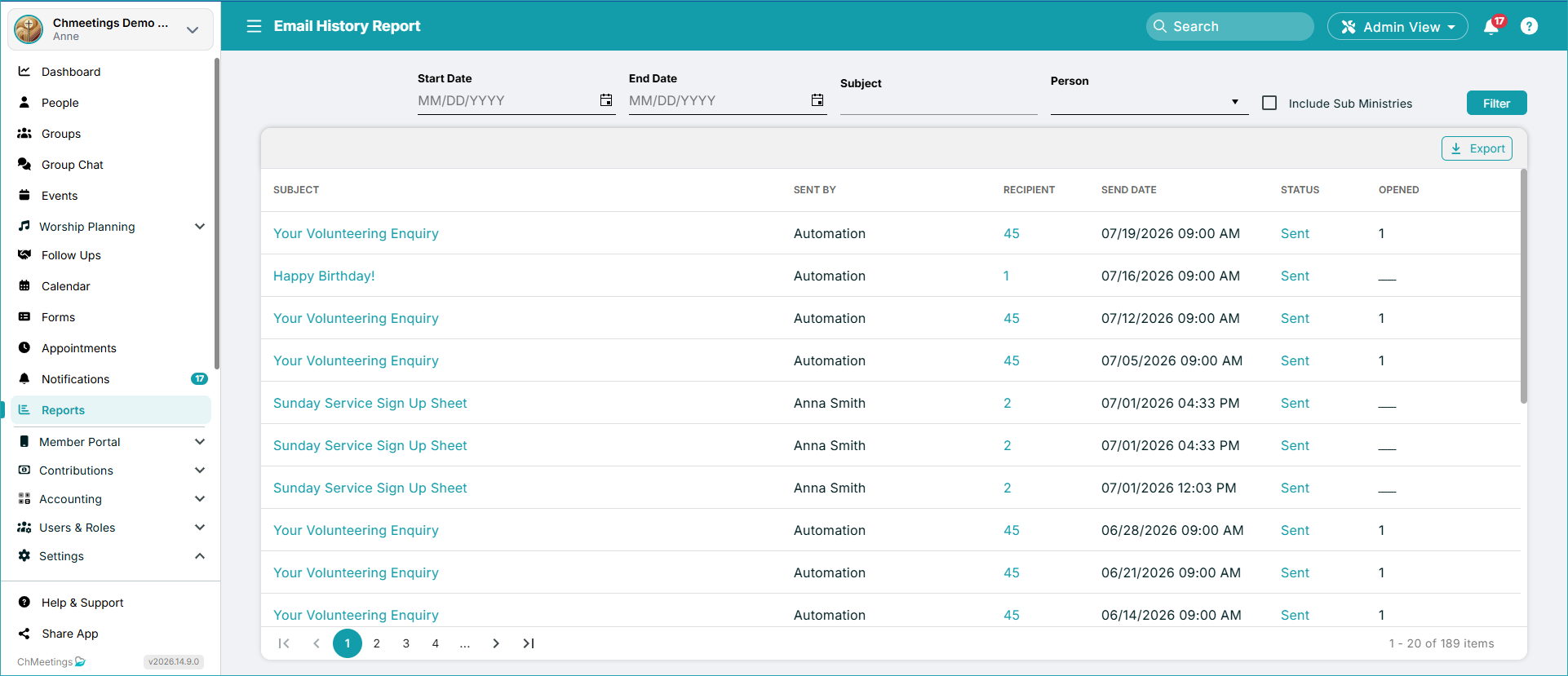This screenshot has height=676, width=1568.
Task: Toggle the hamburger menu icon
Action: pos(254,26)
